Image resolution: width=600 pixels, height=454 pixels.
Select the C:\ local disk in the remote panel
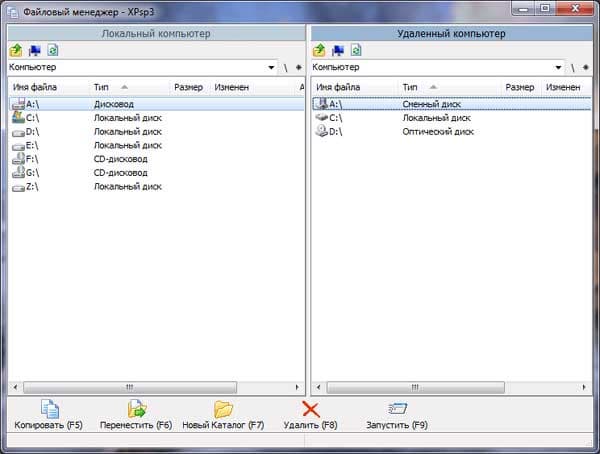452,118
